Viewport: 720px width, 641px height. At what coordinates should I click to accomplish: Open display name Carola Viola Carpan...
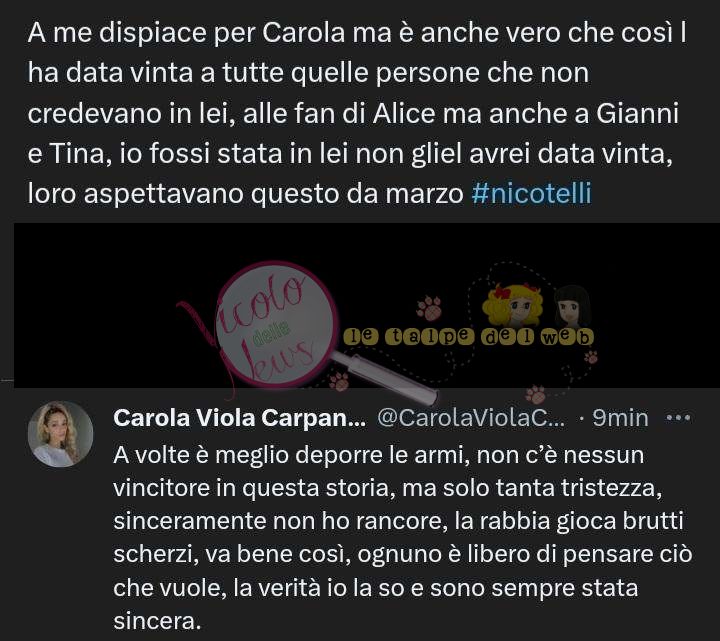click(x=239, y=418)
